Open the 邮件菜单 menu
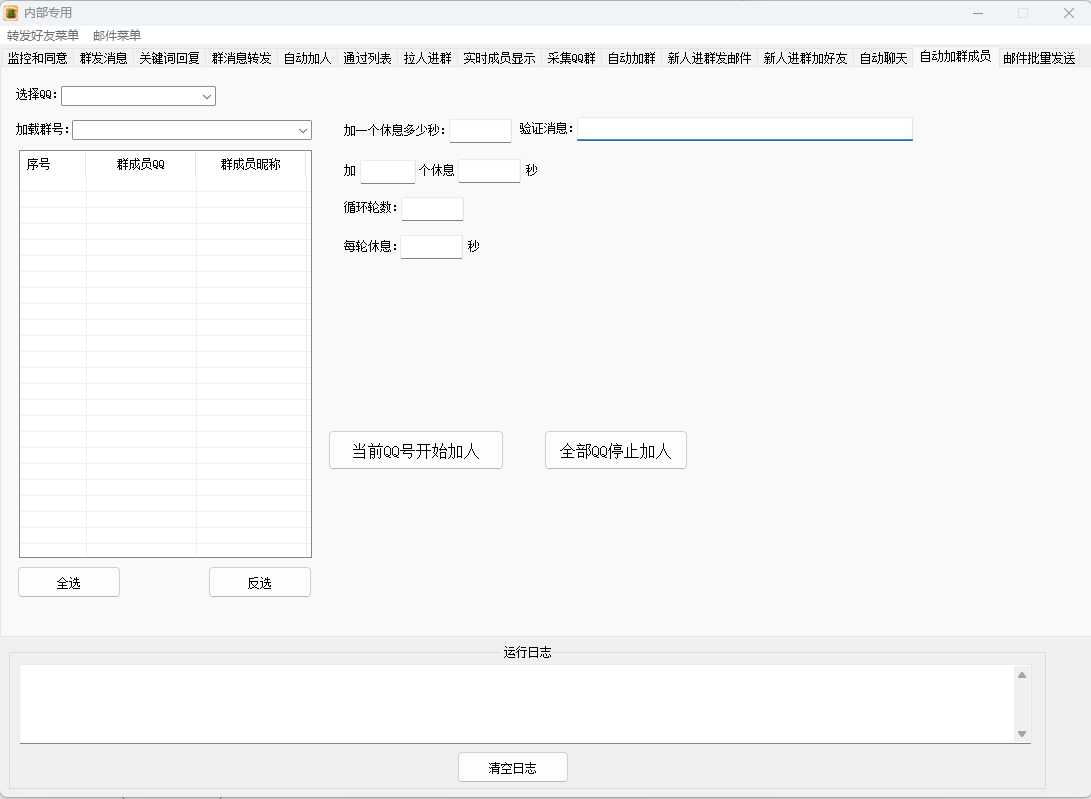 tap(117, 36)
